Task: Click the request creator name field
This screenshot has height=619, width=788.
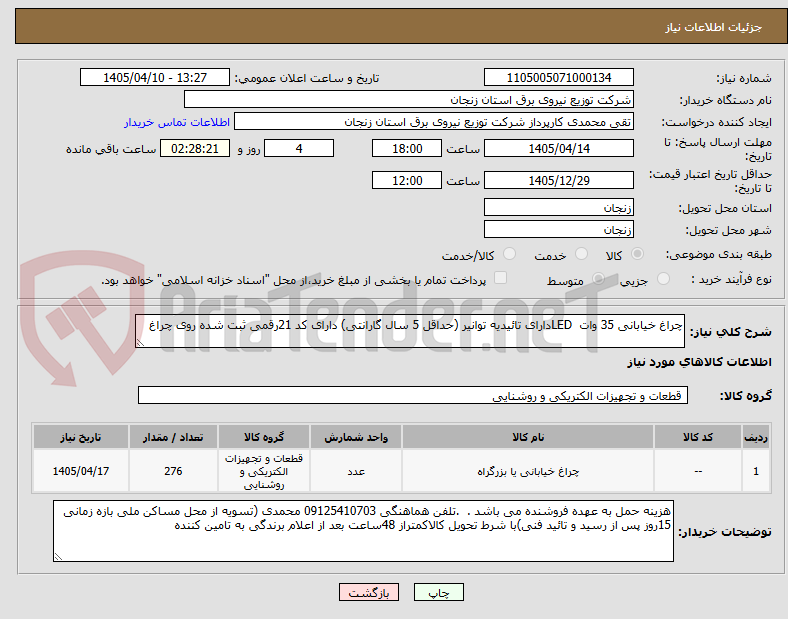Action: (x=434, y=122)
